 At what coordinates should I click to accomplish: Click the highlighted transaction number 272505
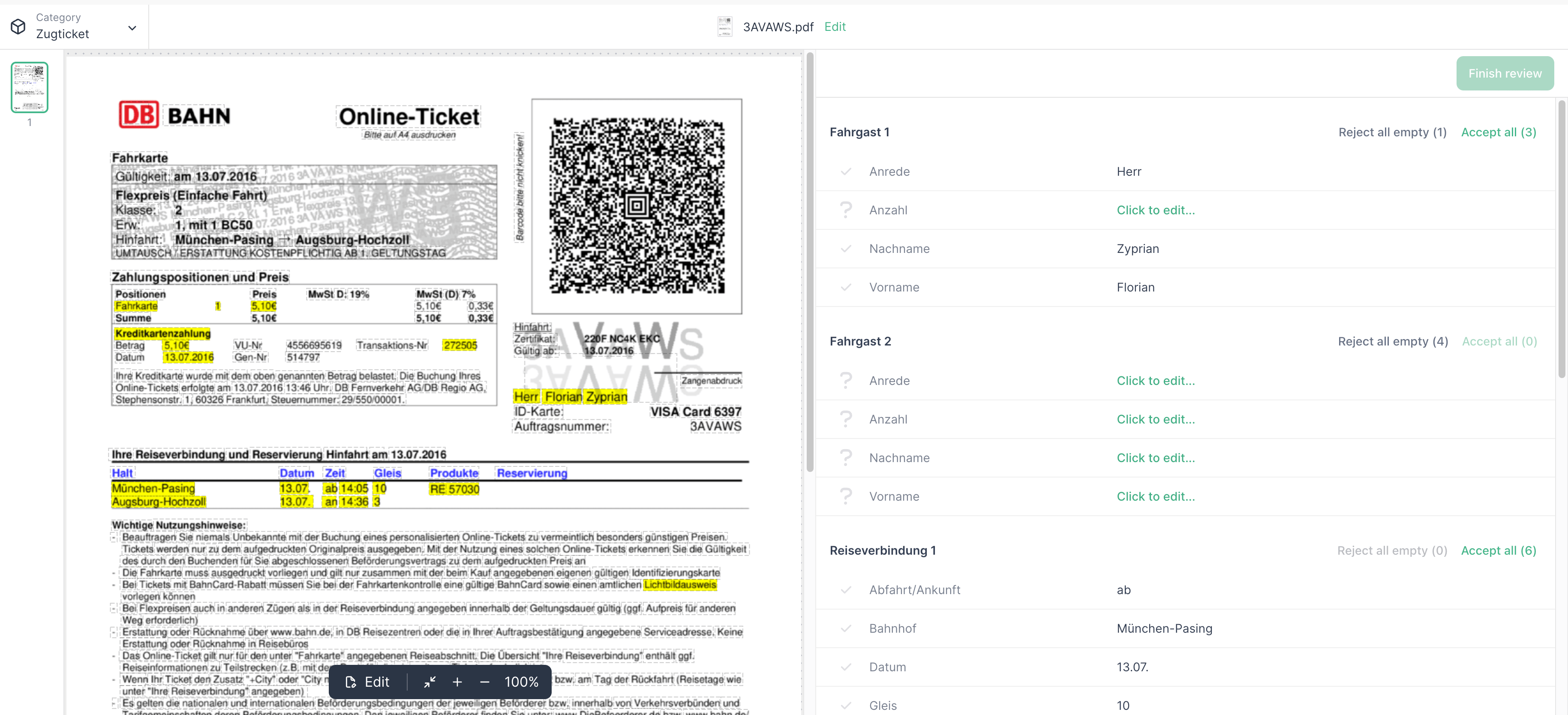click(460, 345)
